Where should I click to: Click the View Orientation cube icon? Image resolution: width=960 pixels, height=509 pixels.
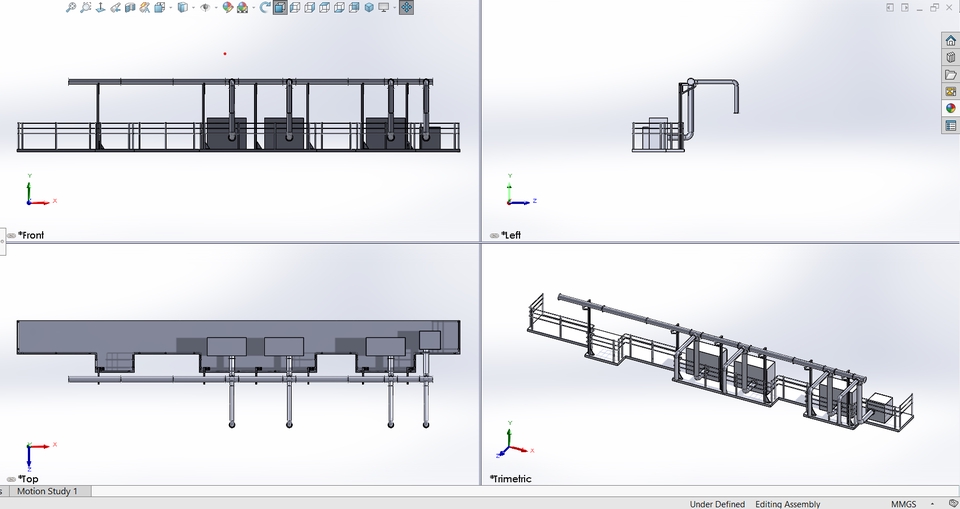click(x=160, y=7)
